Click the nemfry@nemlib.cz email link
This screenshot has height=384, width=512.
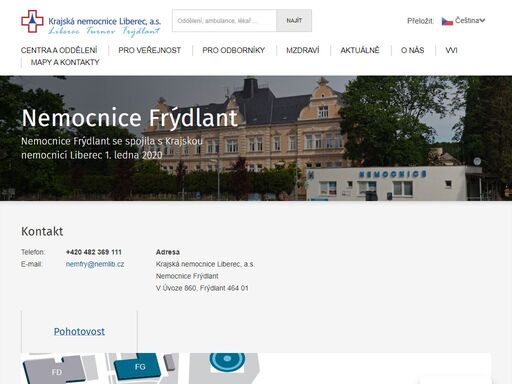click(x=95, y=264)
